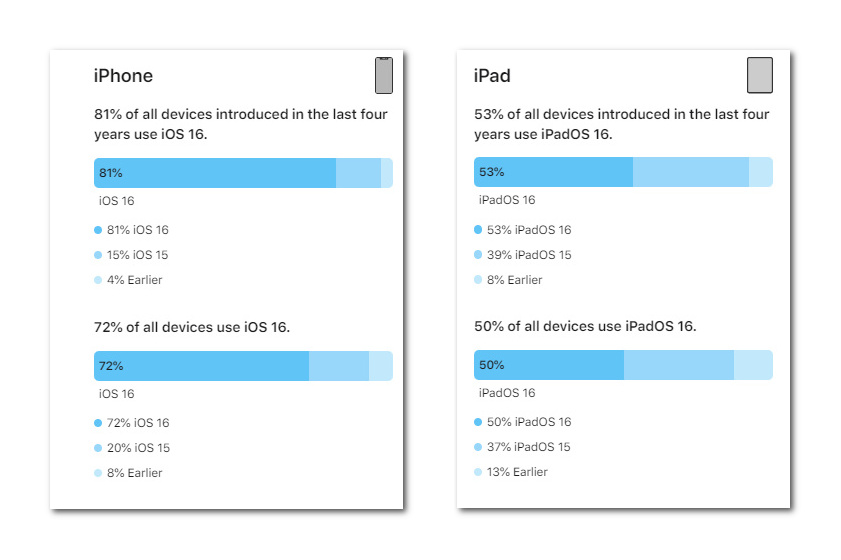
Task: Click the dot beside 53% iPadOS 16
Action: pyautogui.click(x=478, y=230)
